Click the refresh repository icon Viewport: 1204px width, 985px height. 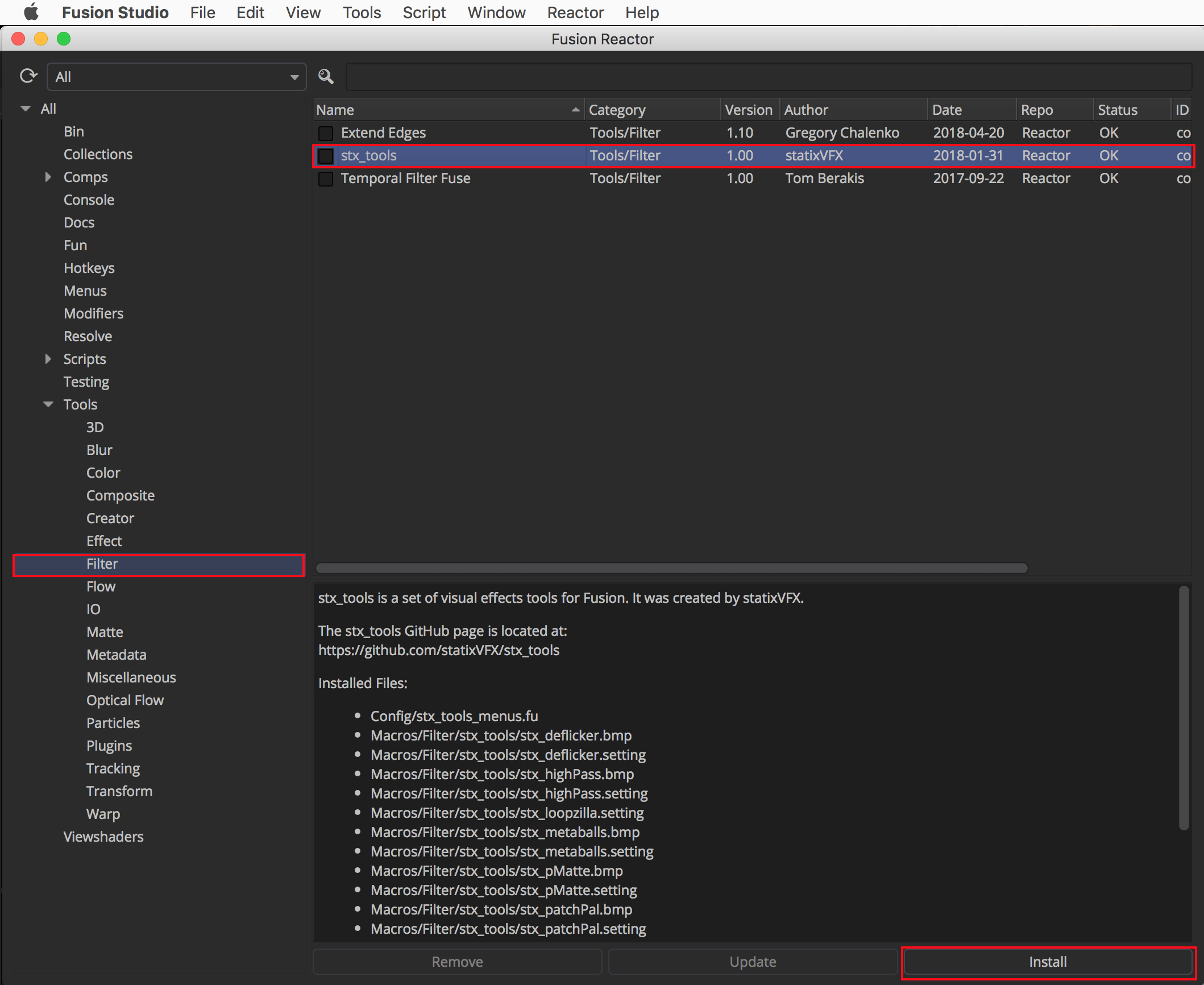point(28,76)
